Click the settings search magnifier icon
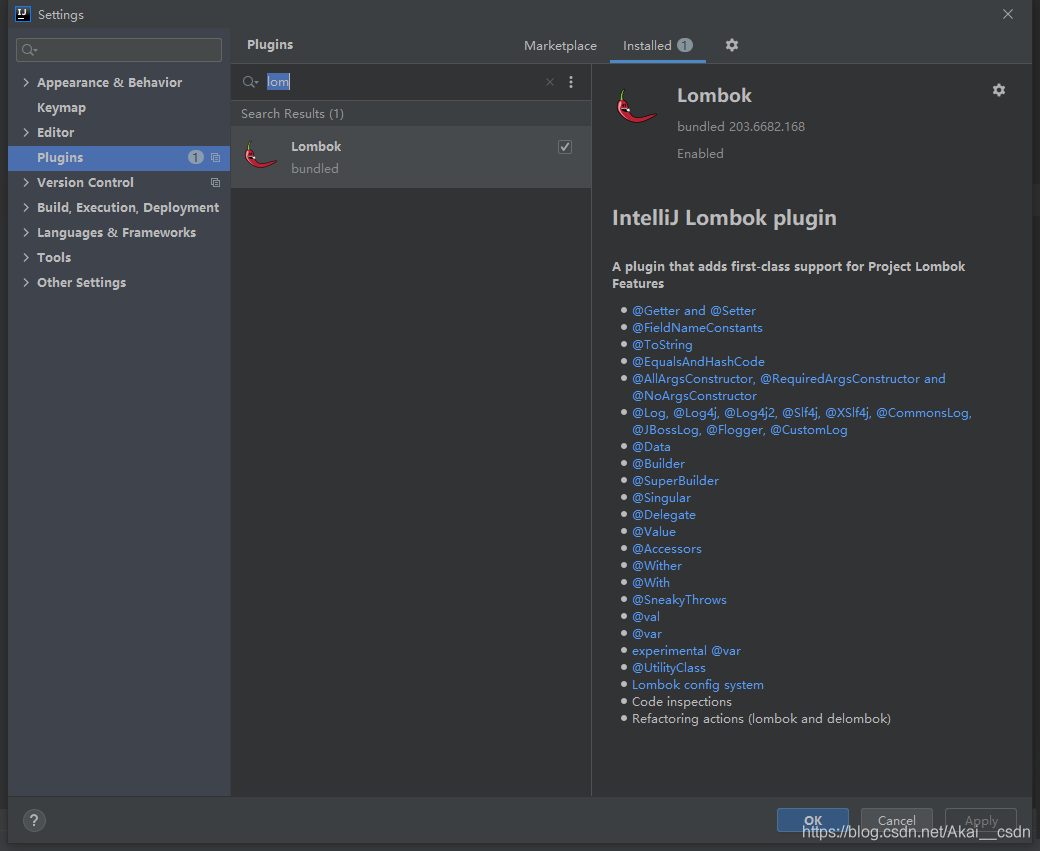This screenshot has width=1040, height=851. click(x=29, y=50)
